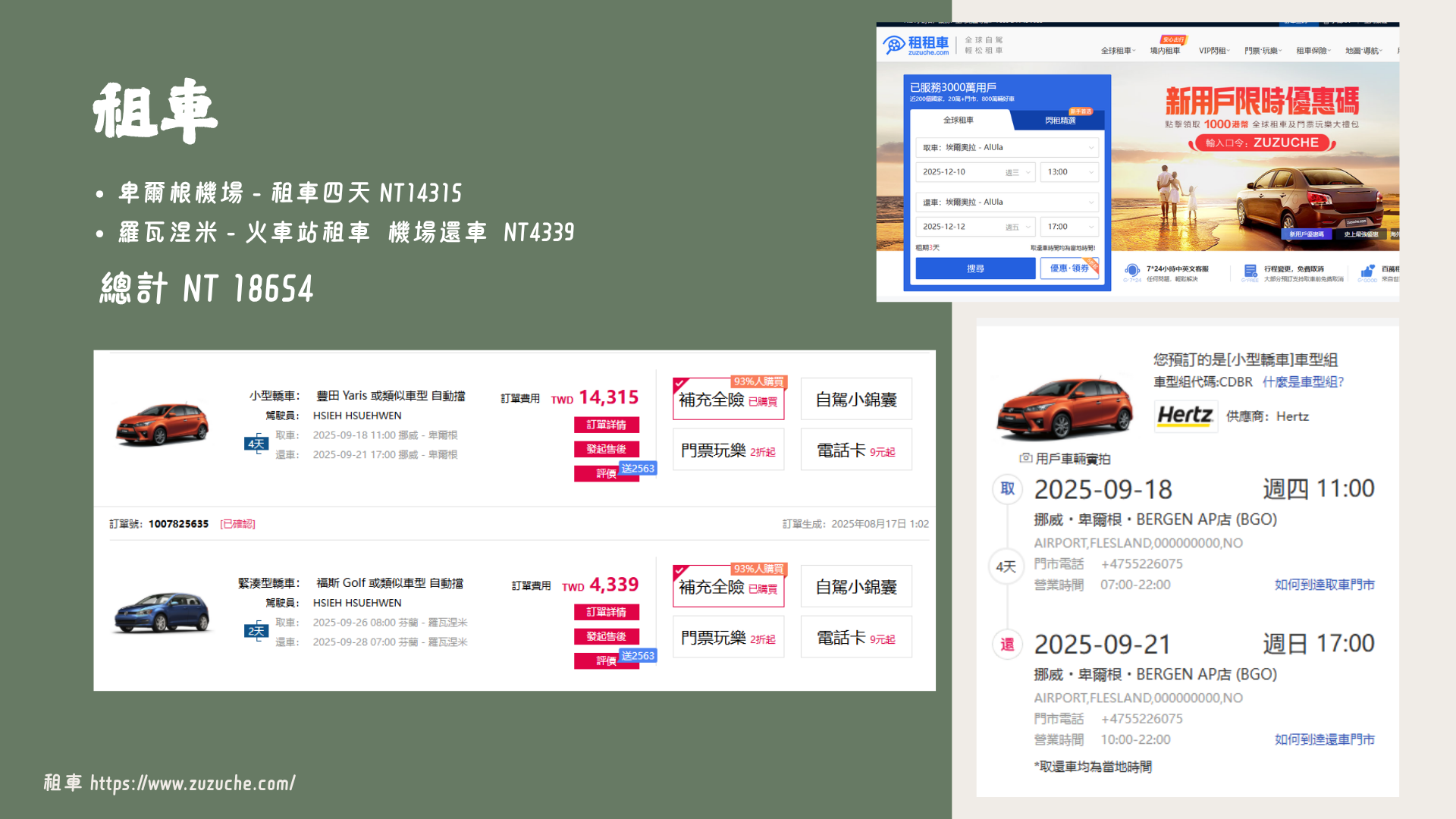Viewport: 1456px width, 819px height.
Task: Open the 全球租車 navigation menu
Action: pyautogui.click(x=1118, y=51)
